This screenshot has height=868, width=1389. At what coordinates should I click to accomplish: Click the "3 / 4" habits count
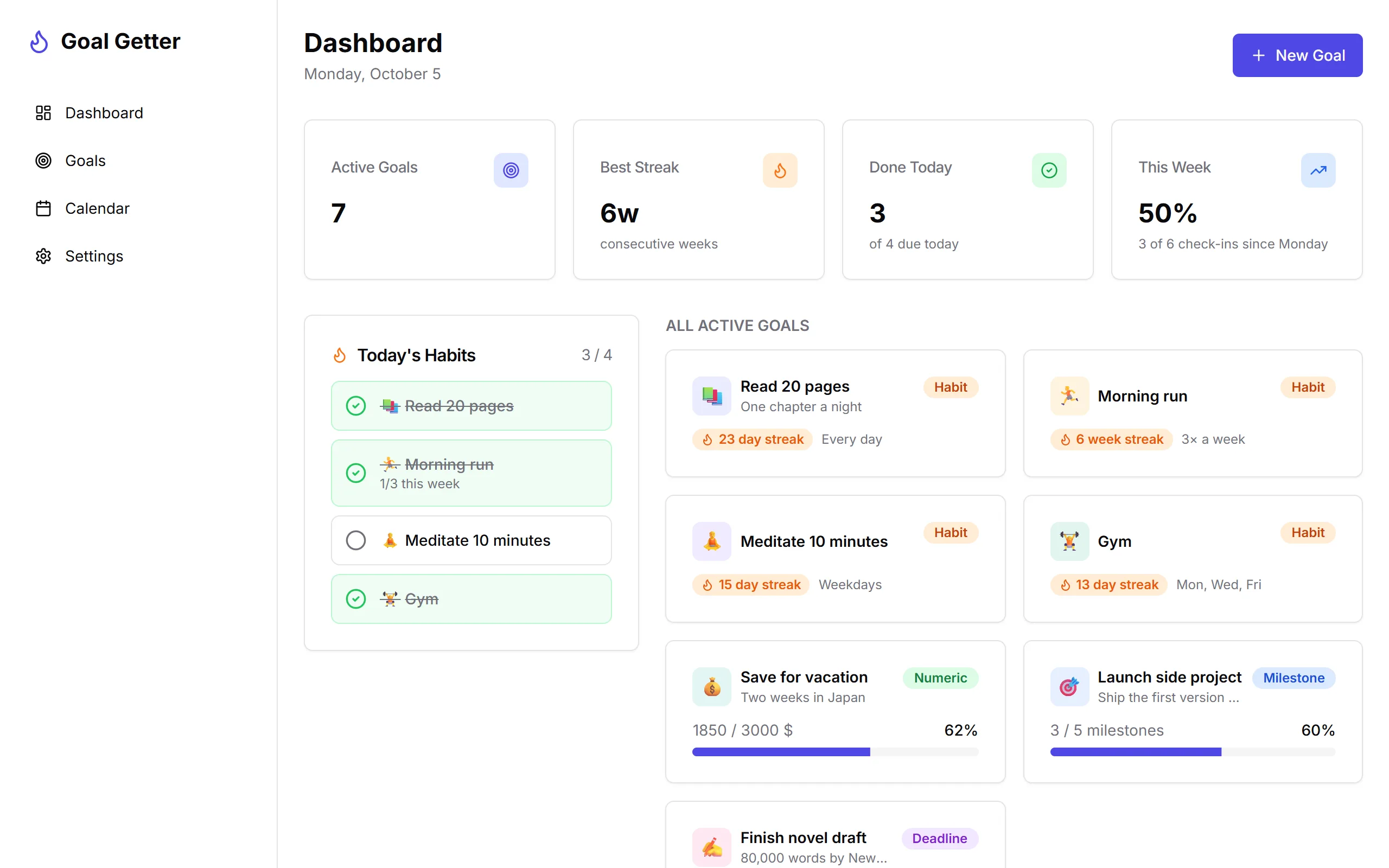tap(596, 355)
